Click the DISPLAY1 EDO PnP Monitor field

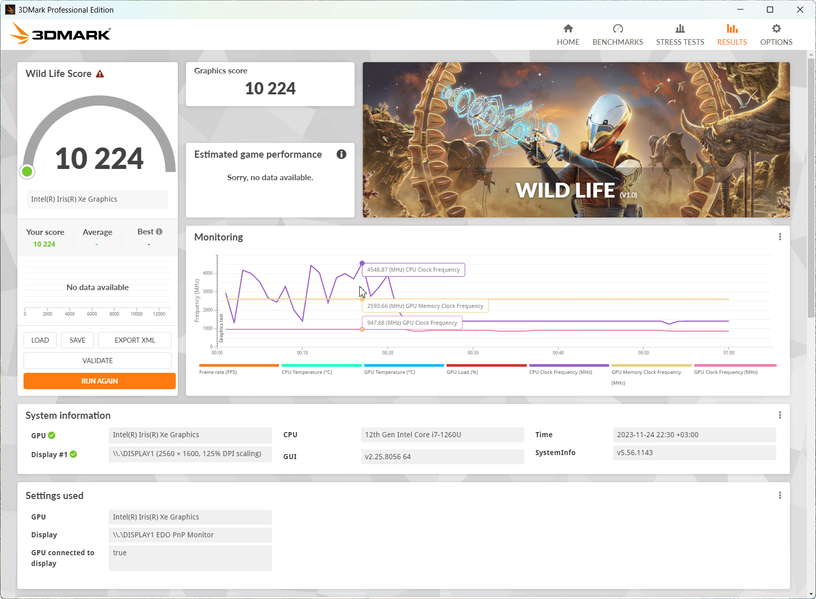pos(190,534)
